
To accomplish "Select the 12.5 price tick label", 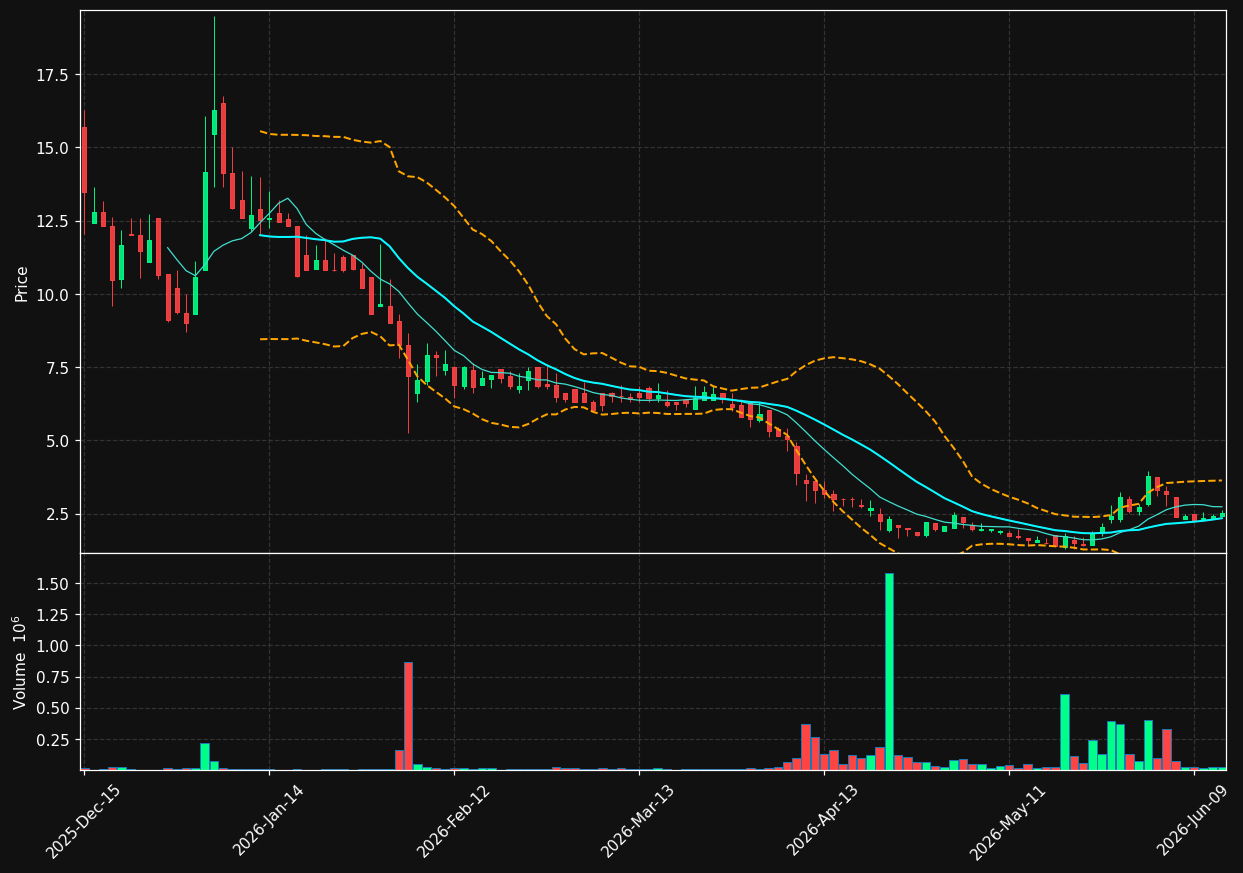I will [x=51, y=221].
